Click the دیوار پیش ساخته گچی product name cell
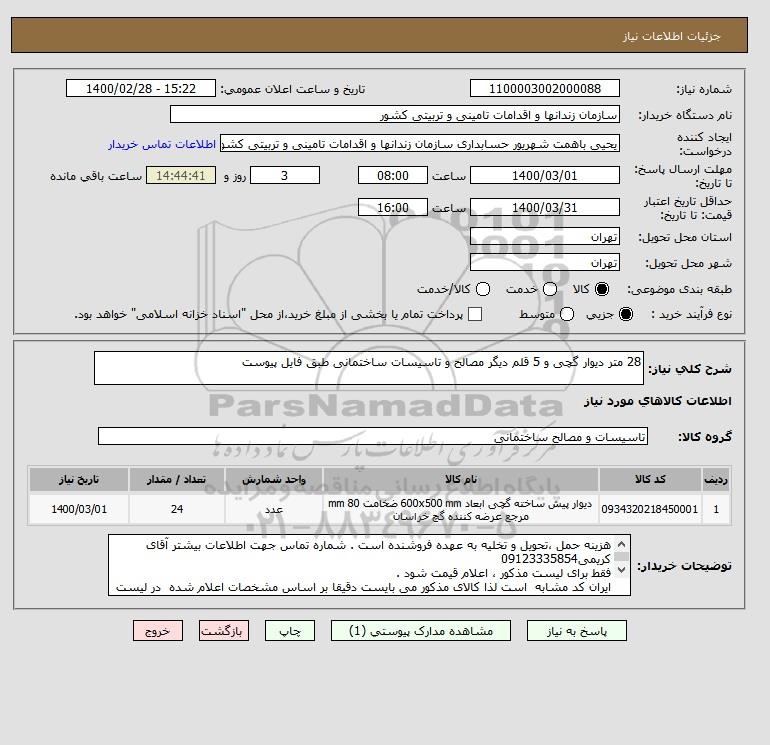Screen dimensions: 770x745 click(461, 509)
